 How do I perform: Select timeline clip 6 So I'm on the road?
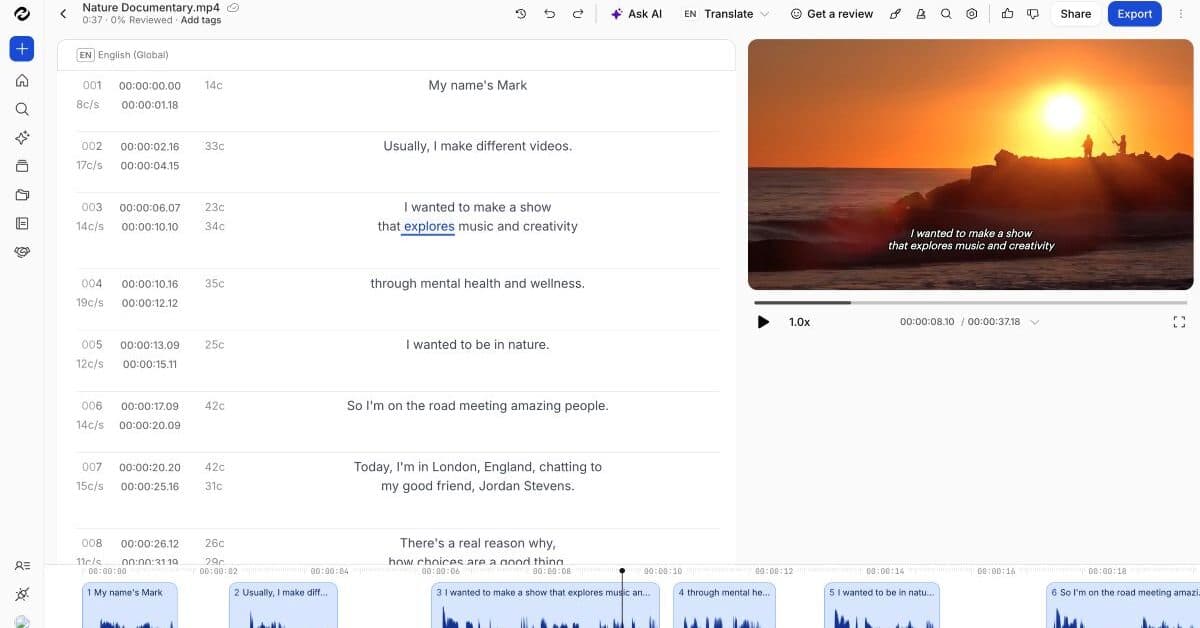point(1123,605)
